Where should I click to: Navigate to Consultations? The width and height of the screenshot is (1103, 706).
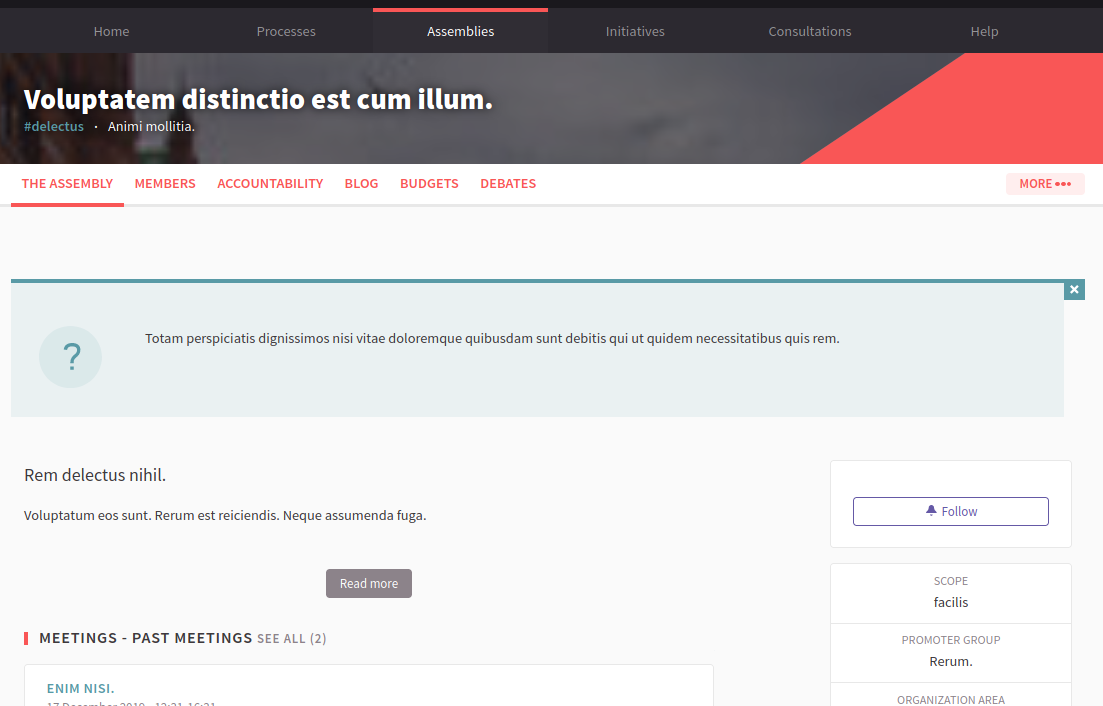coord(809,31)
